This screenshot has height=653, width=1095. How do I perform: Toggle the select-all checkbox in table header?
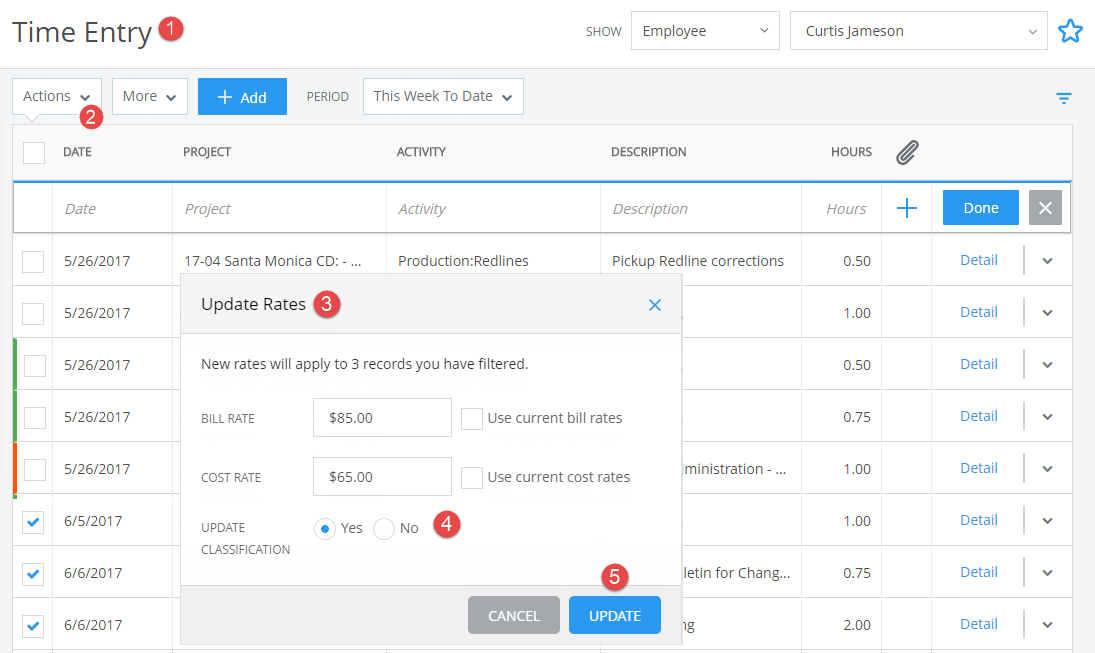pyautogui.click(x=34, y=152)
